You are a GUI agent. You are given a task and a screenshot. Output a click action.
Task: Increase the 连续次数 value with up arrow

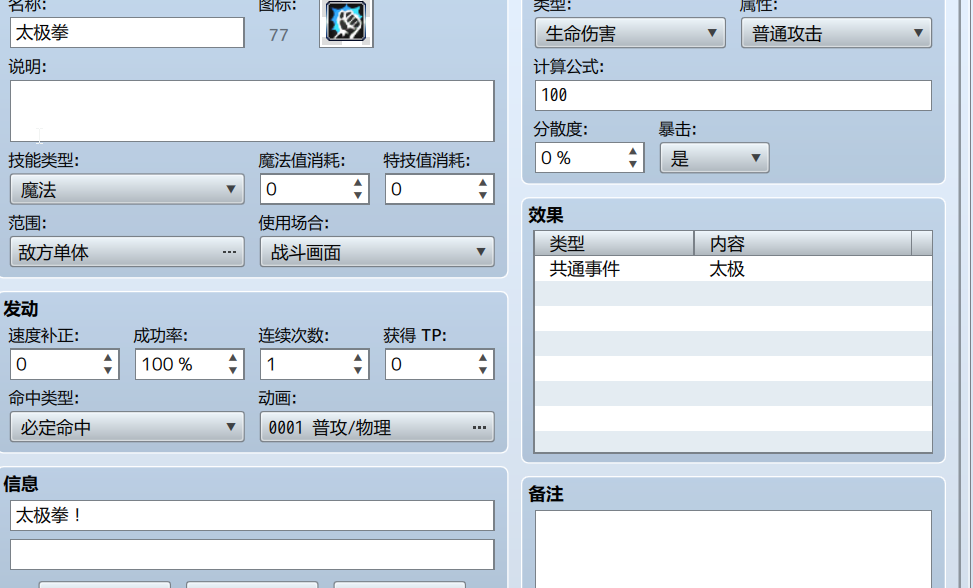[x=357, y=358]
